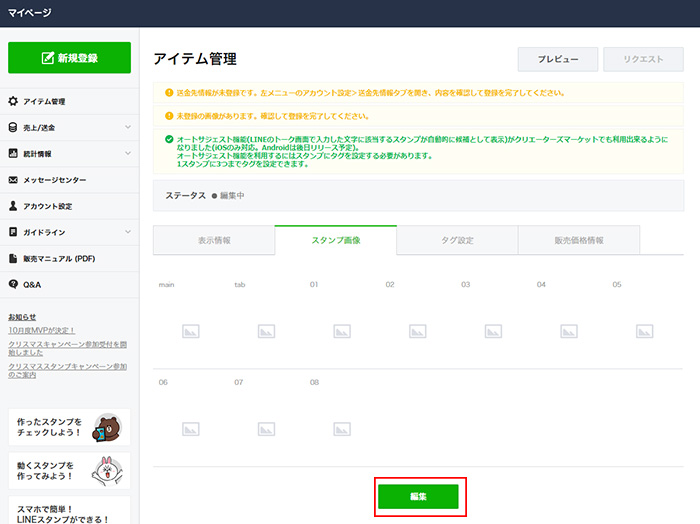This screenshot has height=524, width=700.
Task: Click the プレビュー button
Action: pyautogui.click(x=557, y=59)
